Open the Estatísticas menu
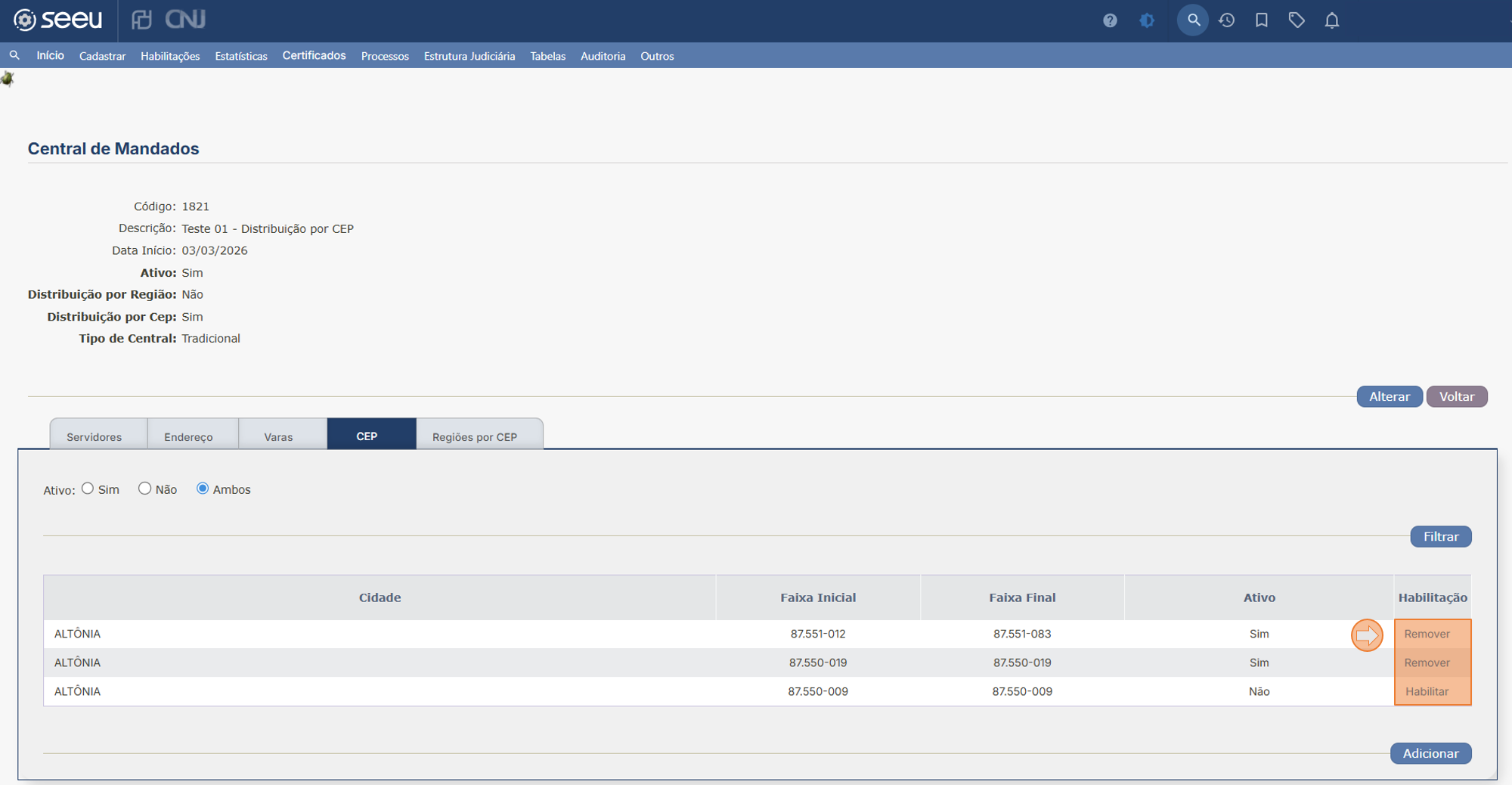Image resolution: width=1512 pixels, height=785 pixels. (241, 56)
